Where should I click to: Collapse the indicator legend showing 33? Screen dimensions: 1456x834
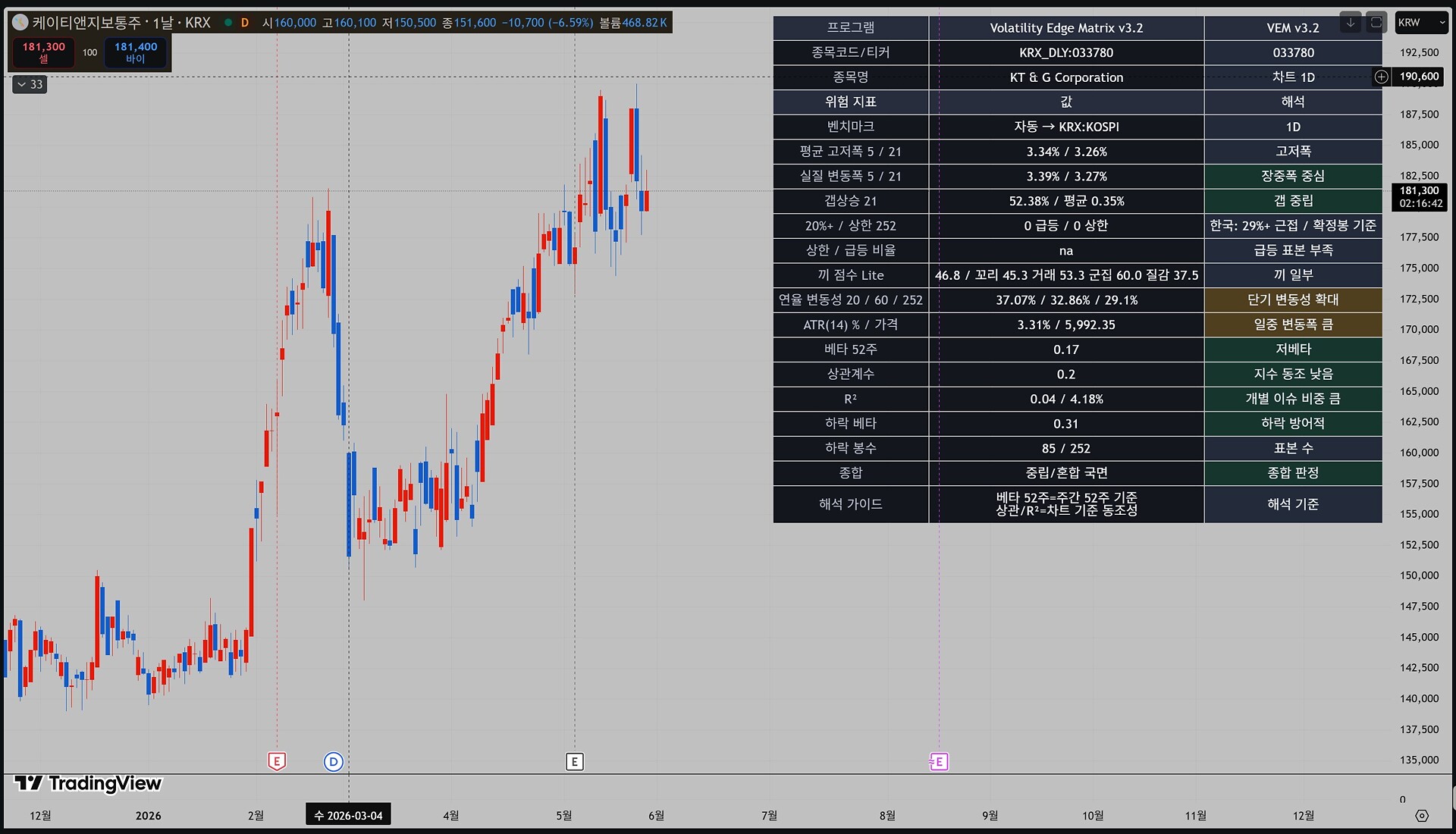(30, 84)
